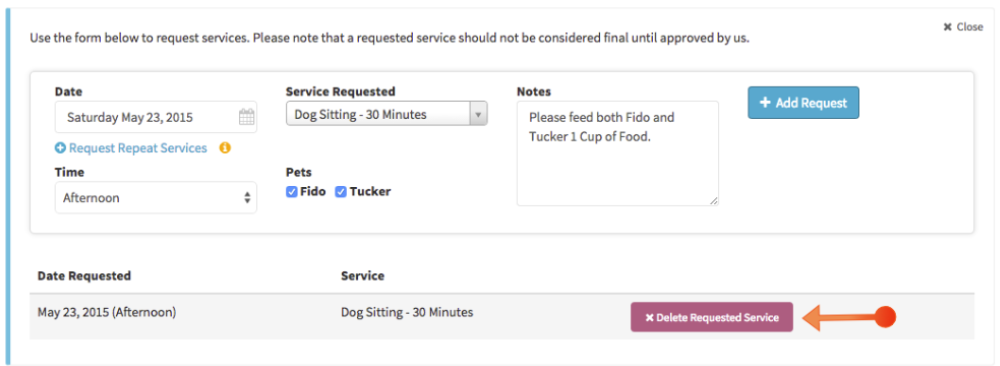The image size is (1000, 366).
Task: Click the Saturday May 23, 2015 date field
Action: click(156, 117)
